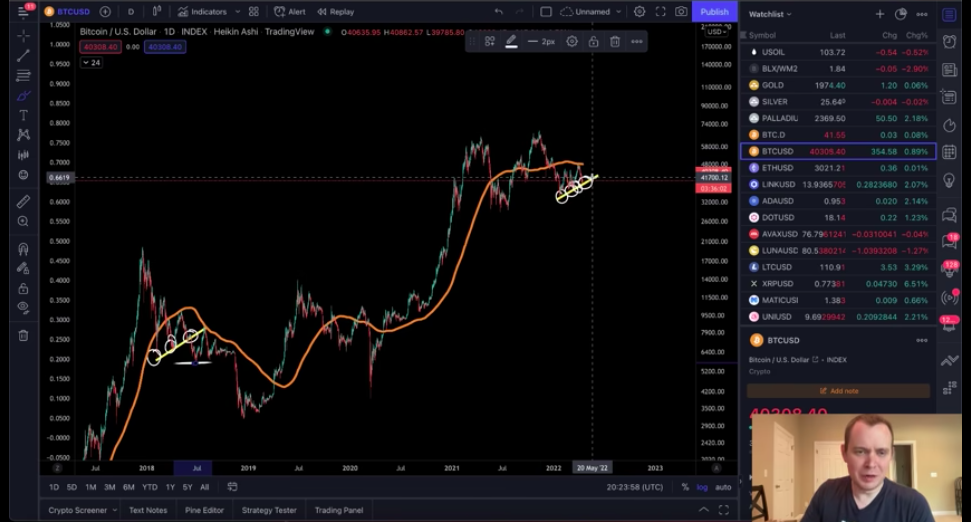The width and height of the screenshot is (971, 522).
Task: Select ETHUSD in the watchlist
Action: pyautogui.click(x=838, y=168)
